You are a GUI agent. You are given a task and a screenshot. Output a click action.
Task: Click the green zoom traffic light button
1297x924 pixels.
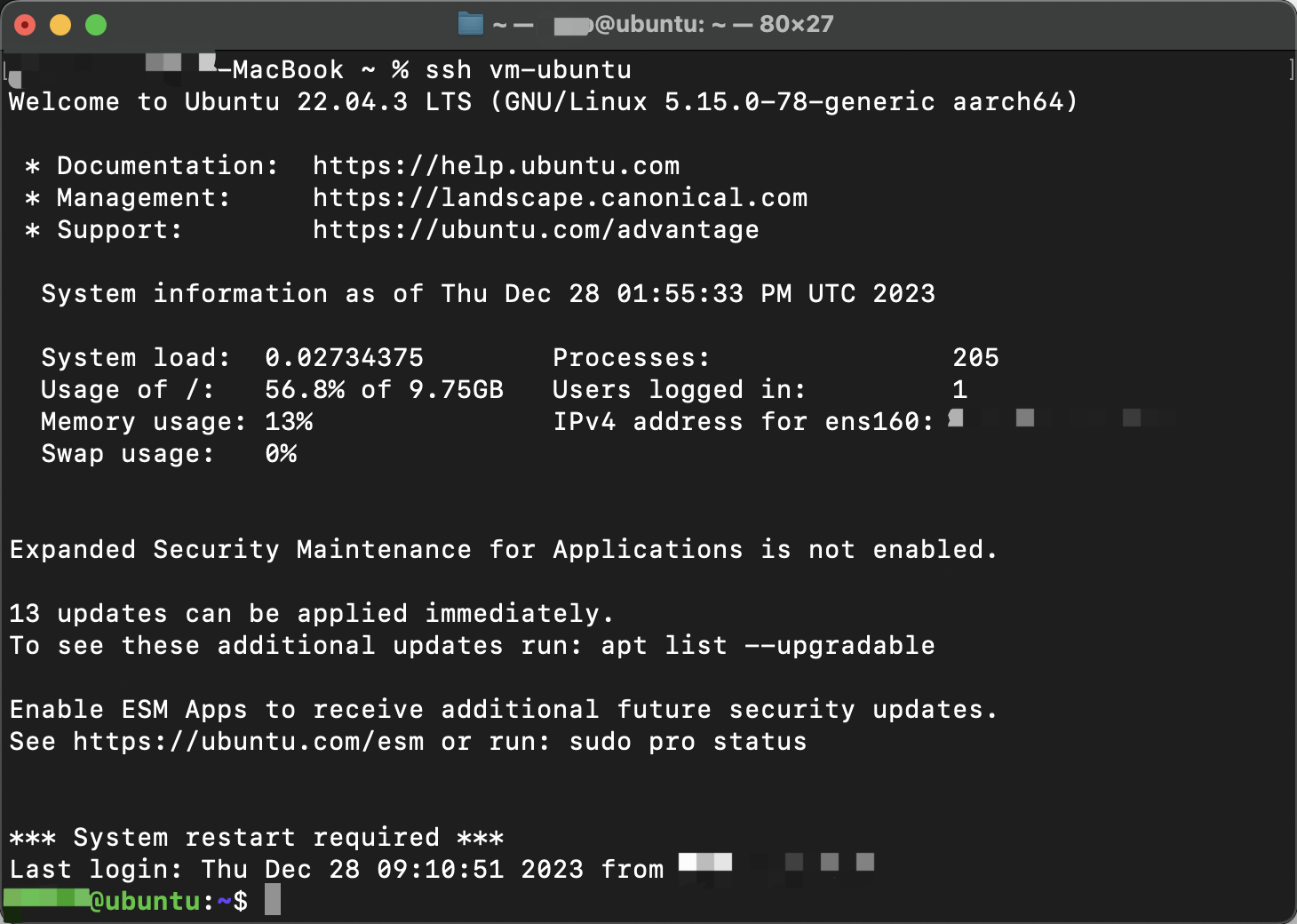pyautogui.click(x=94, y=24)
